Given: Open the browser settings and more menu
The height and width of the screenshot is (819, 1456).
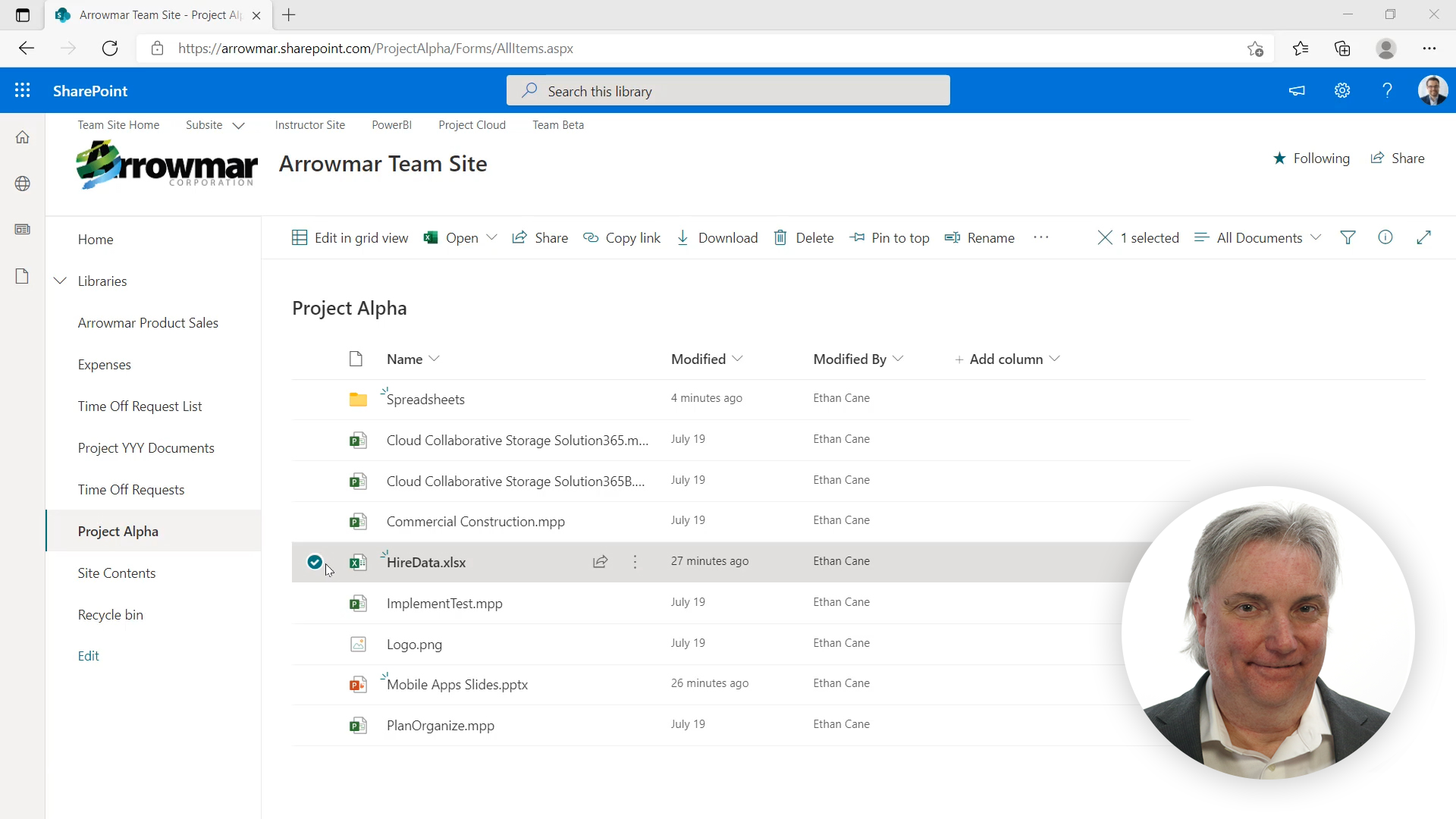Looking at the screenshot, I should pyautogui.click(x=1429, y=49).
